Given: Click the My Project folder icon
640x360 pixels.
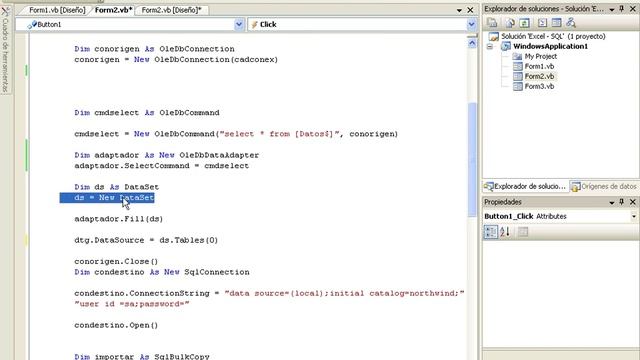Looking at the screenshot, I should (x=518, y=56).
